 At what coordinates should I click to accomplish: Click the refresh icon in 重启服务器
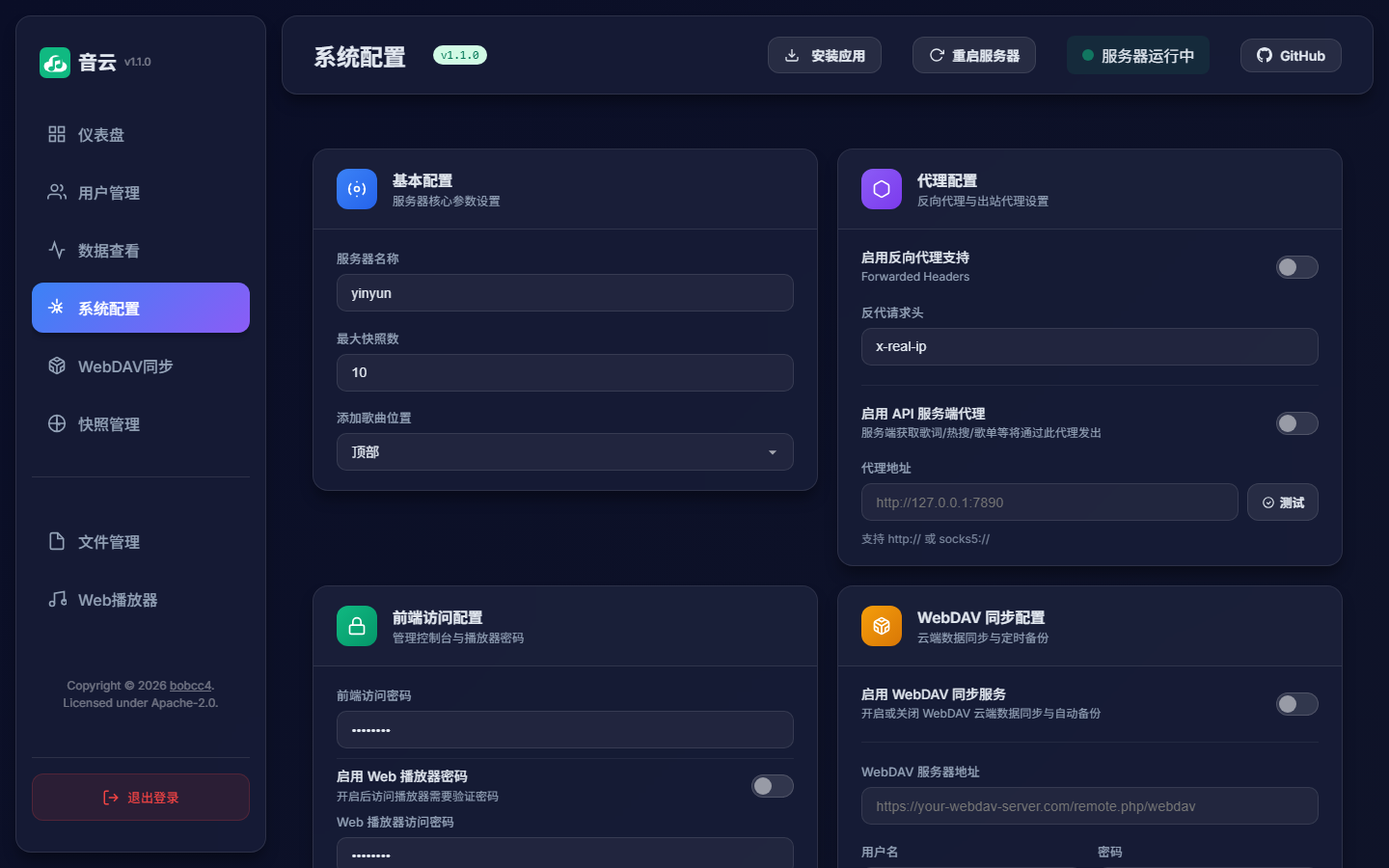tap(937, 55)
